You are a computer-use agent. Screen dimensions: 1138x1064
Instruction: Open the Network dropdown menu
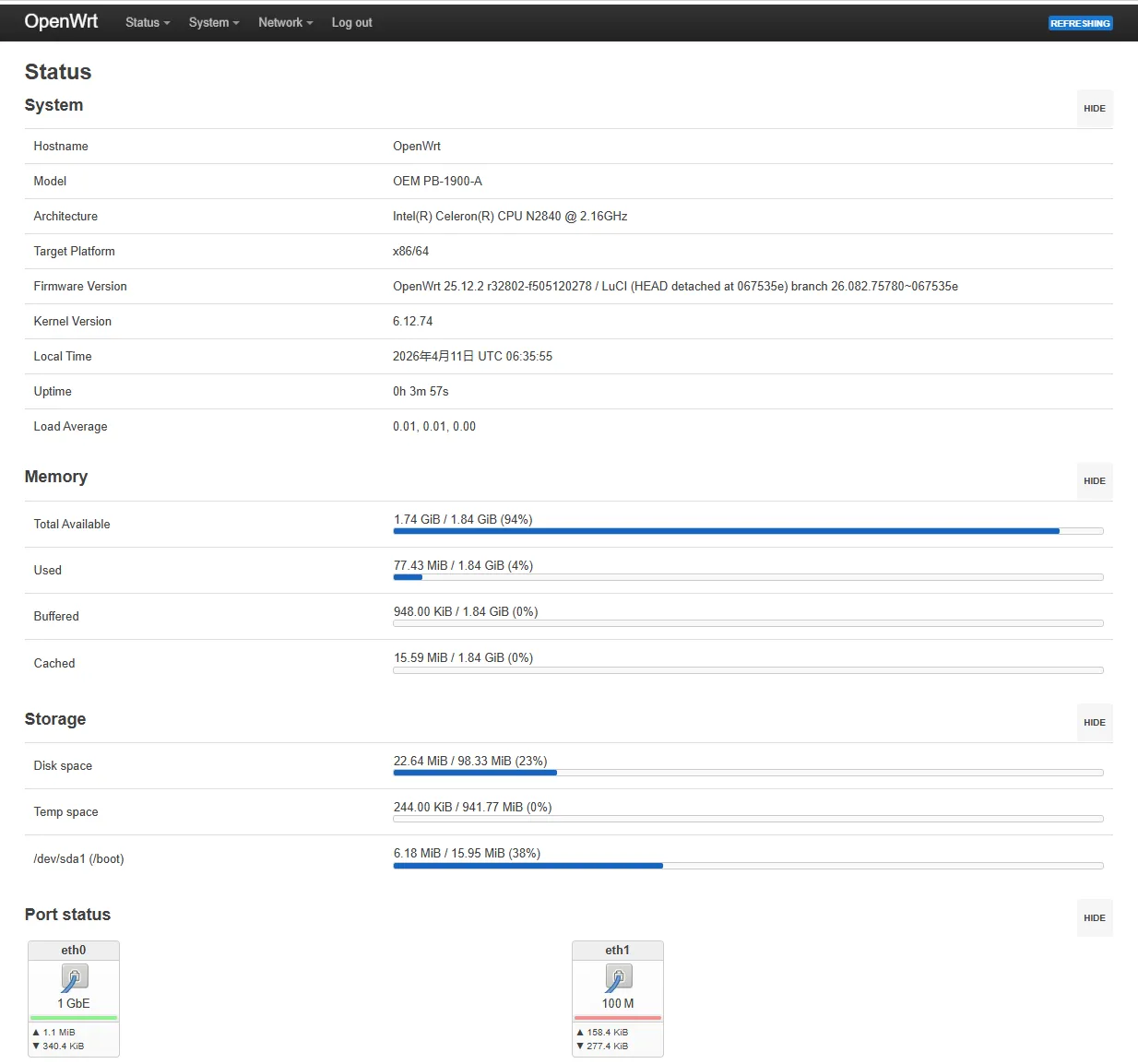point(285,22)
